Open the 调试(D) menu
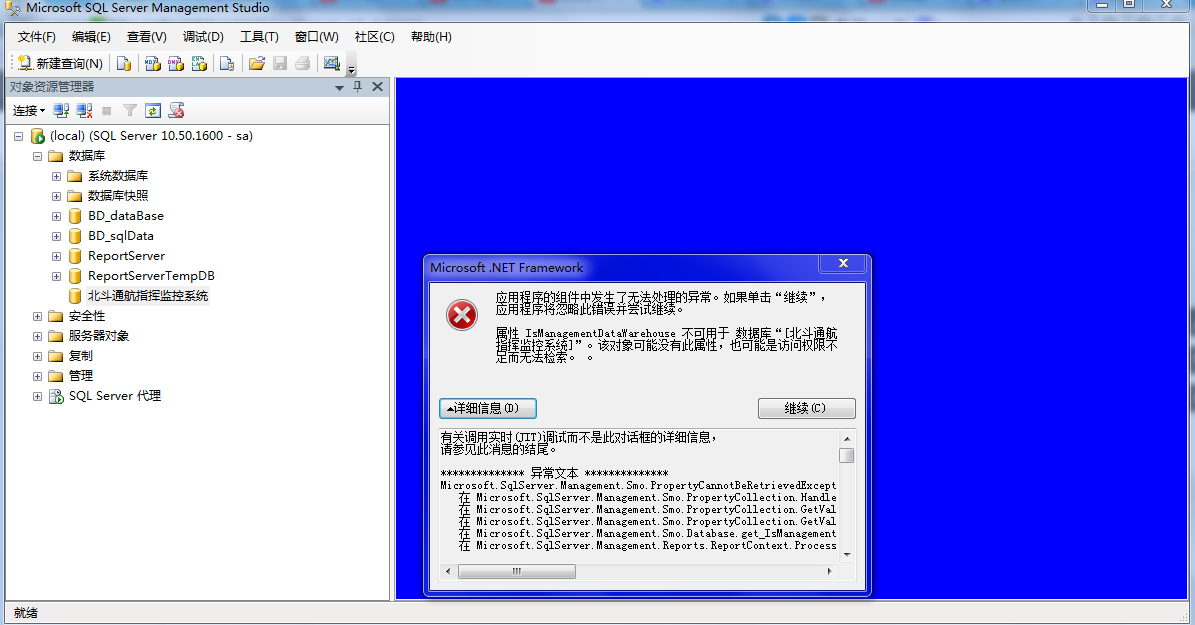The width and height of the screenshot is (1195, 625). pyautogui.click(x=203, y=37)
